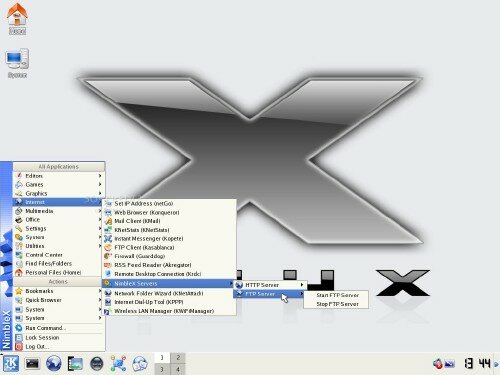
Task: Click the Akregator RSS reader icon
Action: pyautogui.click(x=108, y=265)
